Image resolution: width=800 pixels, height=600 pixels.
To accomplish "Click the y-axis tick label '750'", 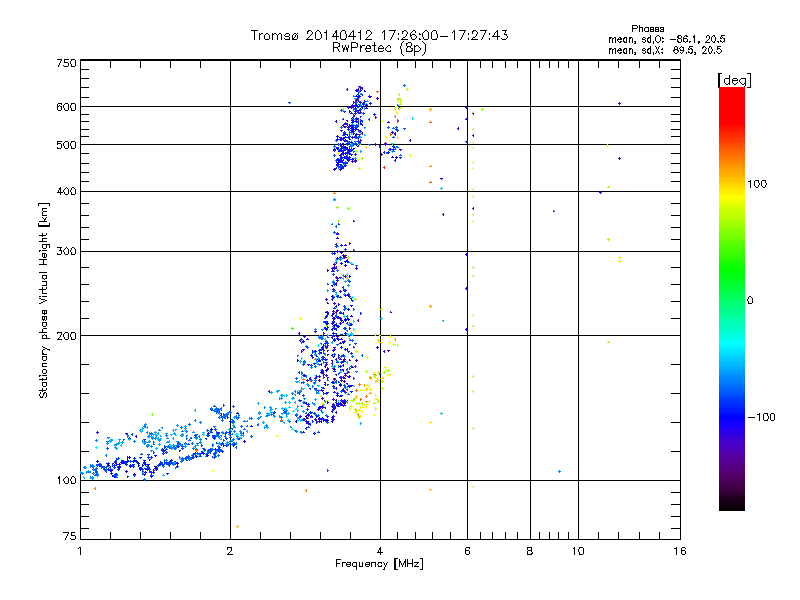I will 67,63.
